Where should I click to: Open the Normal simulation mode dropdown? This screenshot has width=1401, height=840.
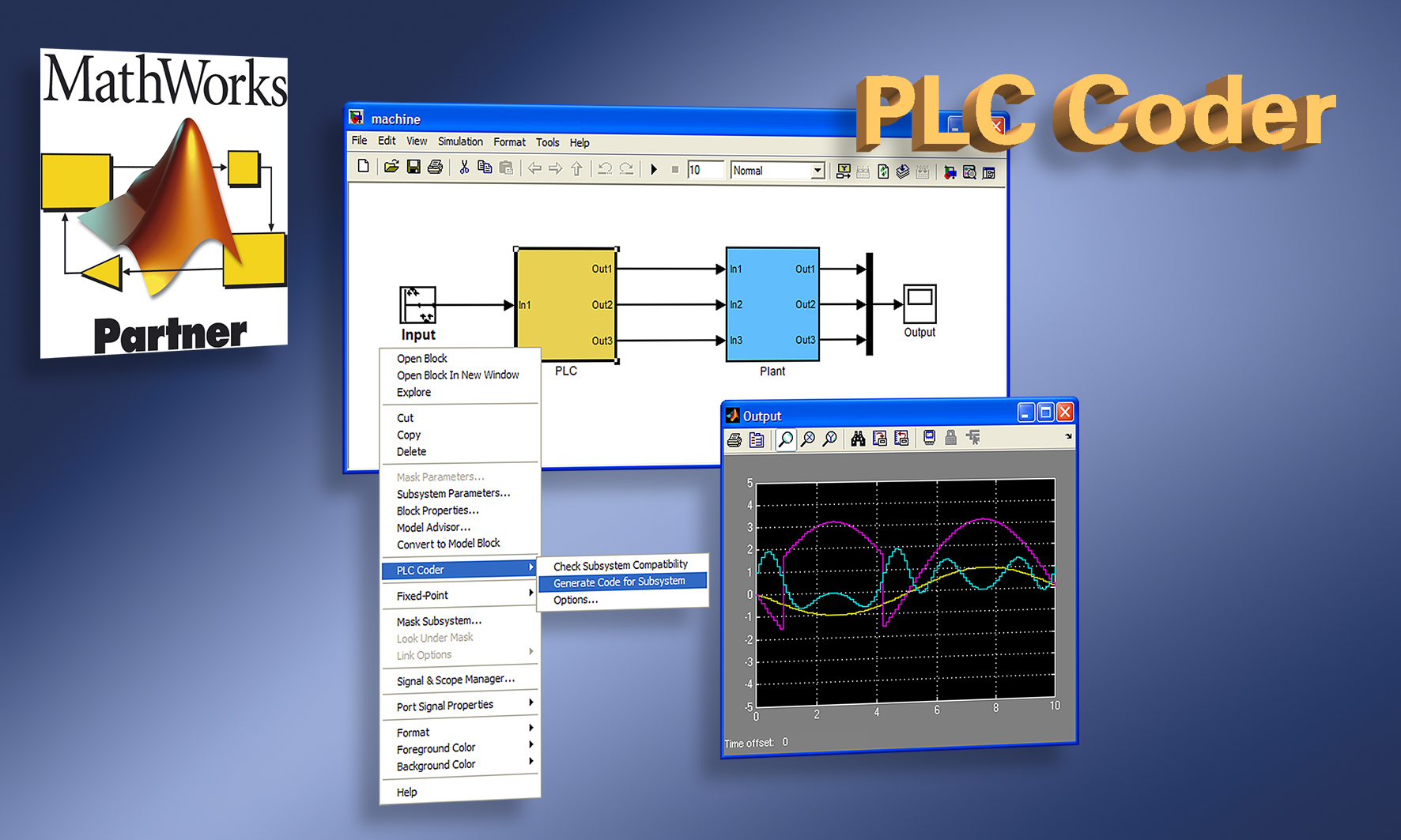pyautogui.click(x=818, y=171)
